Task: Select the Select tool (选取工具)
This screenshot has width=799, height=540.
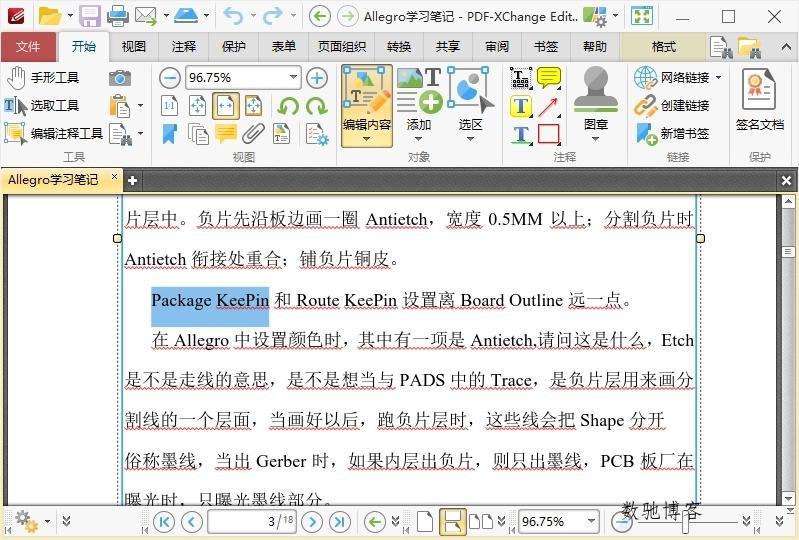Action: click(x=42, y=105)
